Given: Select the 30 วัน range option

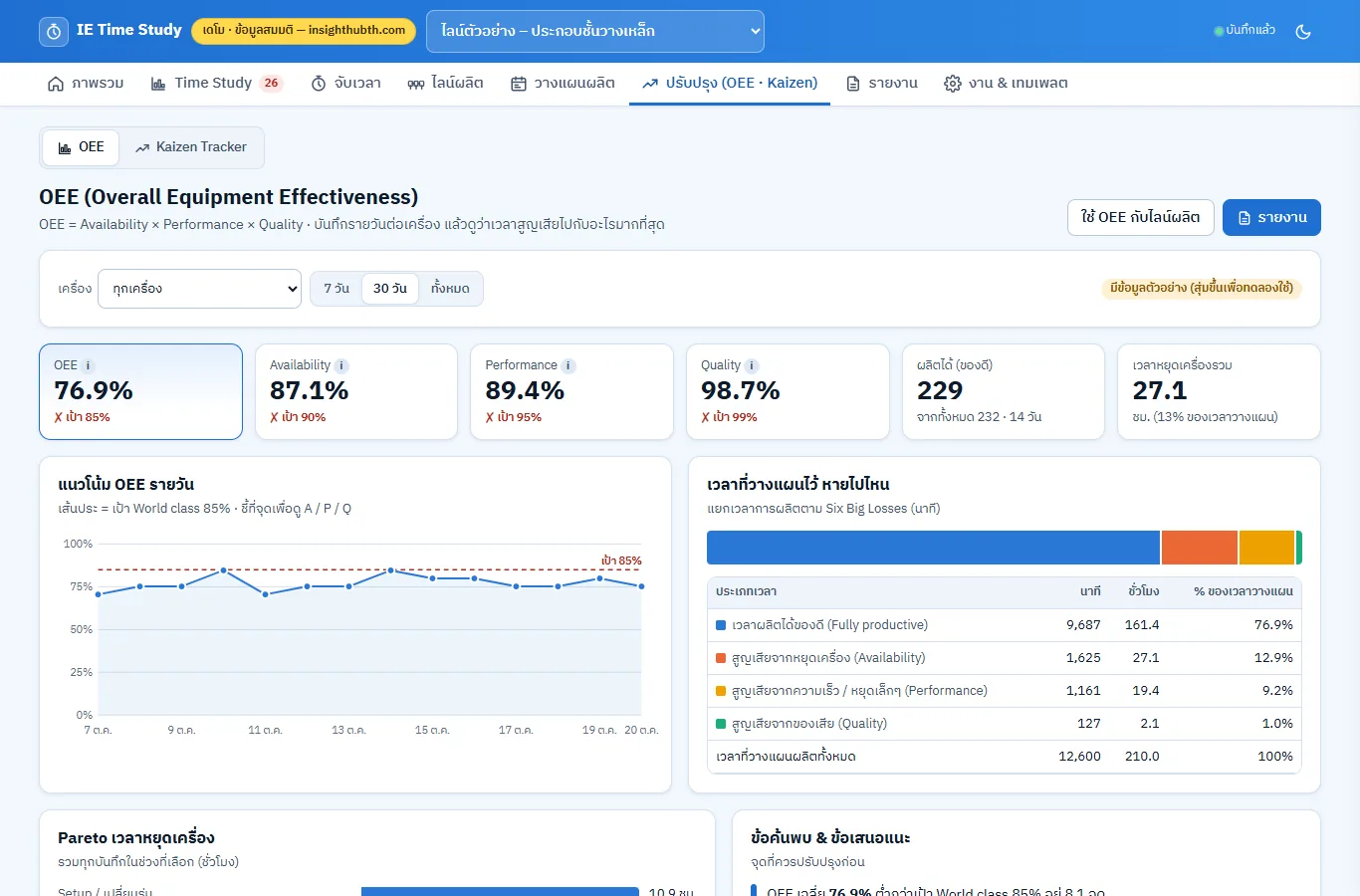Looking at the screenshot, I should pos(390,289).
